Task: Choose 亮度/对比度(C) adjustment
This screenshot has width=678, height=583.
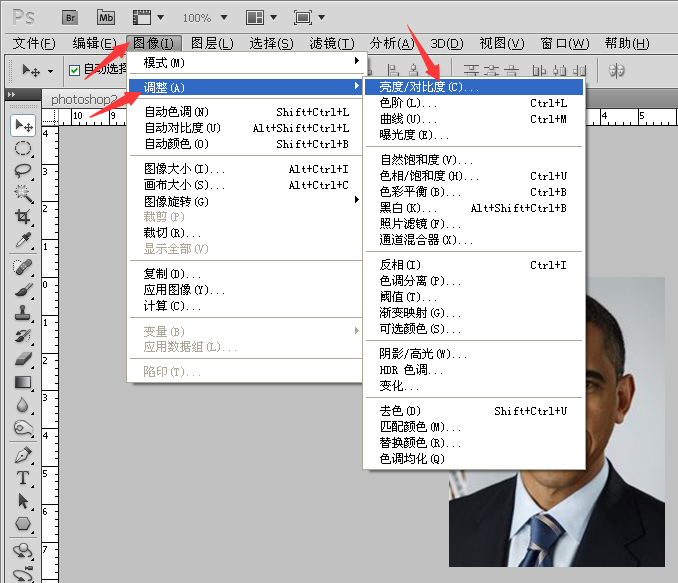Action: click(474, 87)
